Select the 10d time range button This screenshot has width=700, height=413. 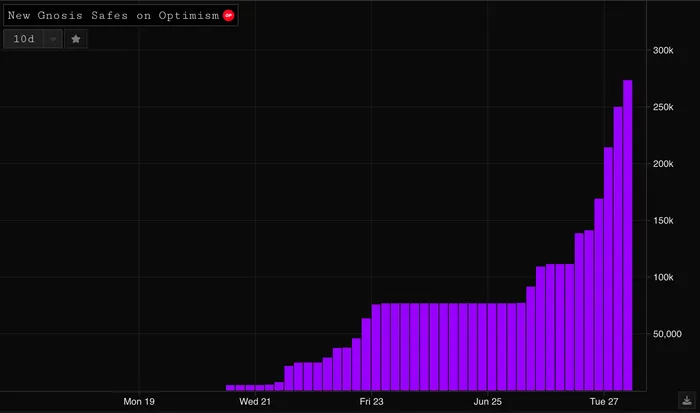click(x=24, y=39)
